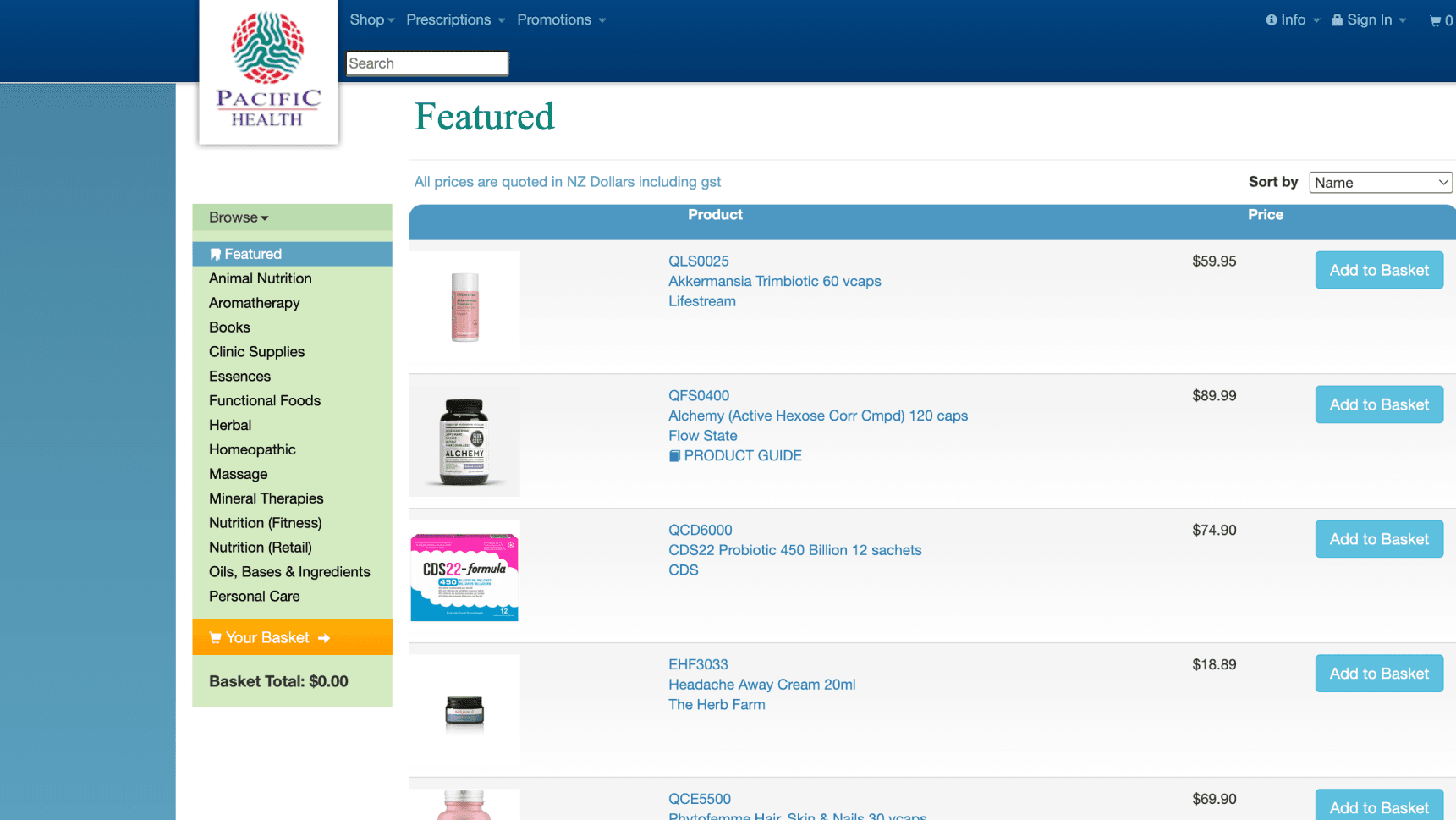
Task: Go to Homeopathic category
Action: (252, 450)
